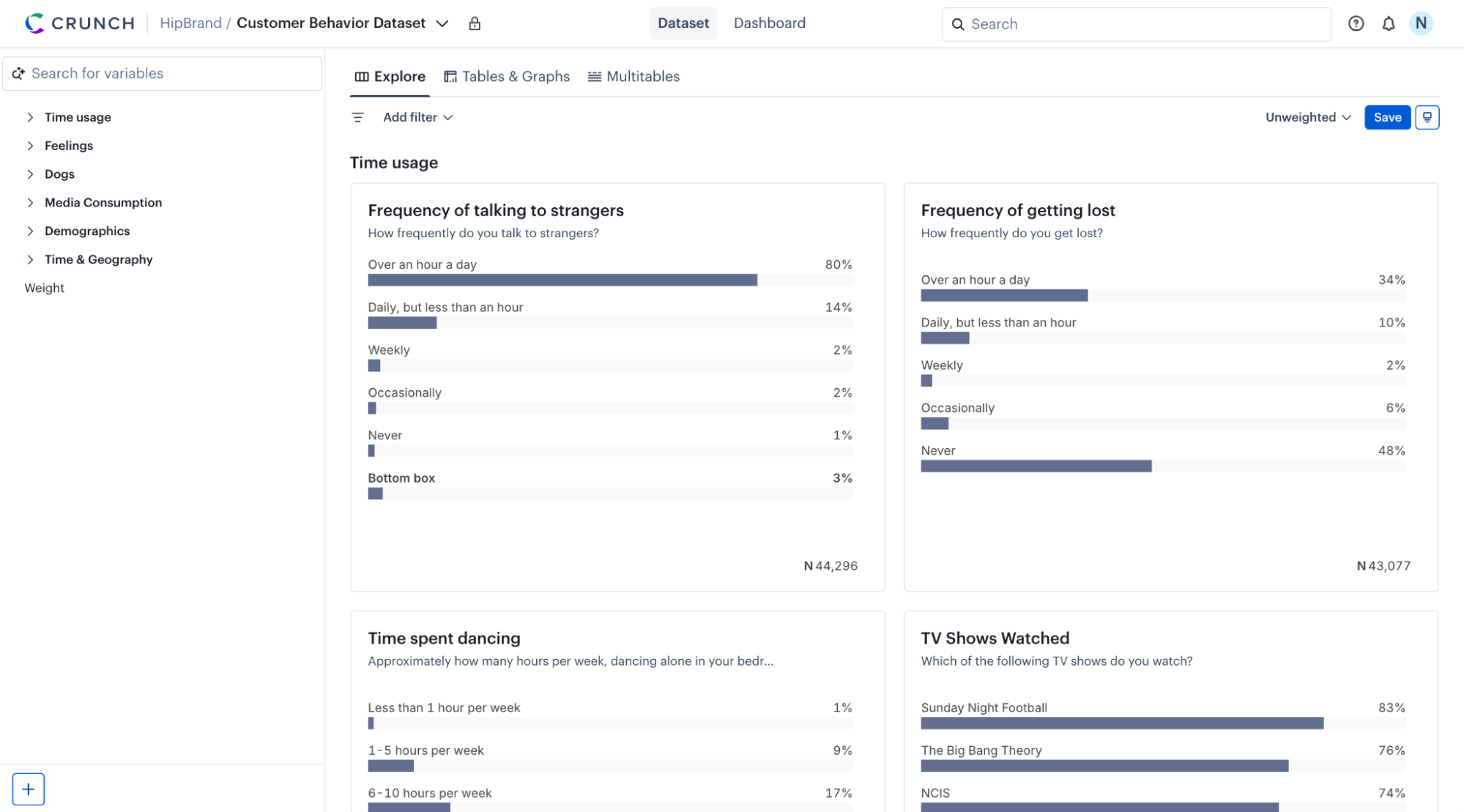This screenshot has height=812, width=1464.
Task: Click the search magnifier in the top search bar
Action: pos(958,24)
